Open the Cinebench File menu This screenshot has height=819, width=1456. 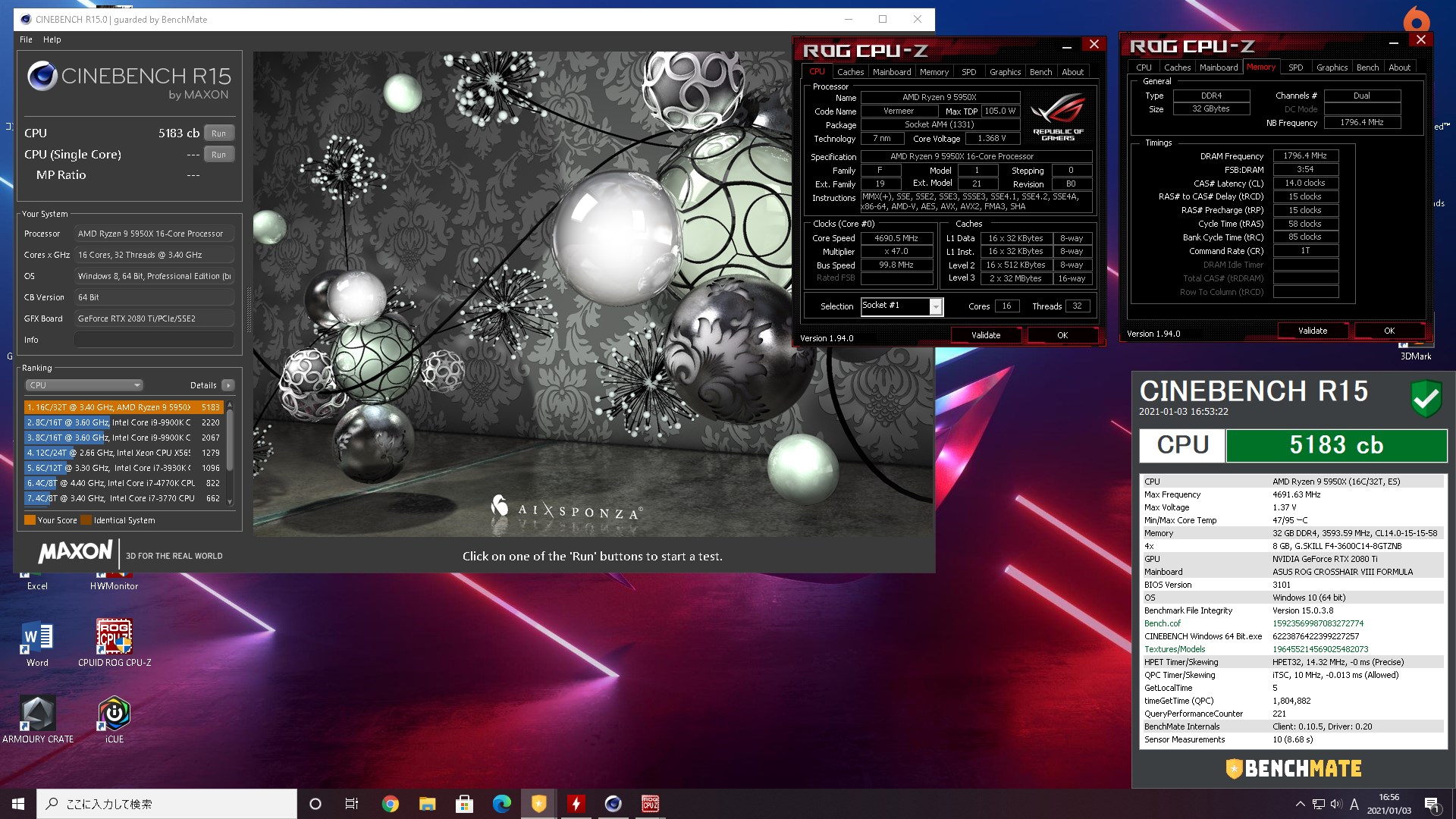tap(26, 39)
